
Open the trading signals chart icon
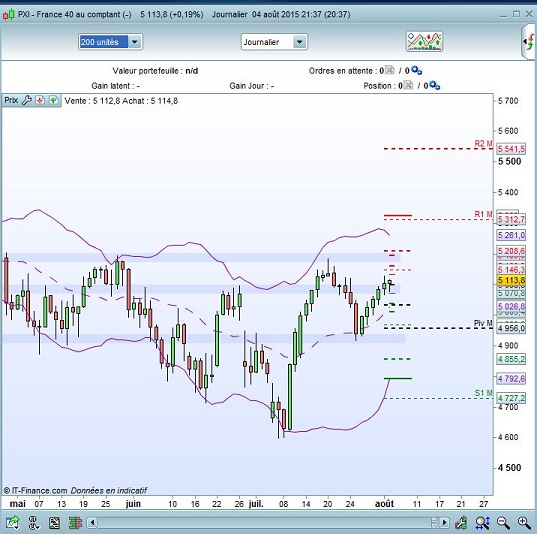[x=424, y=41]
